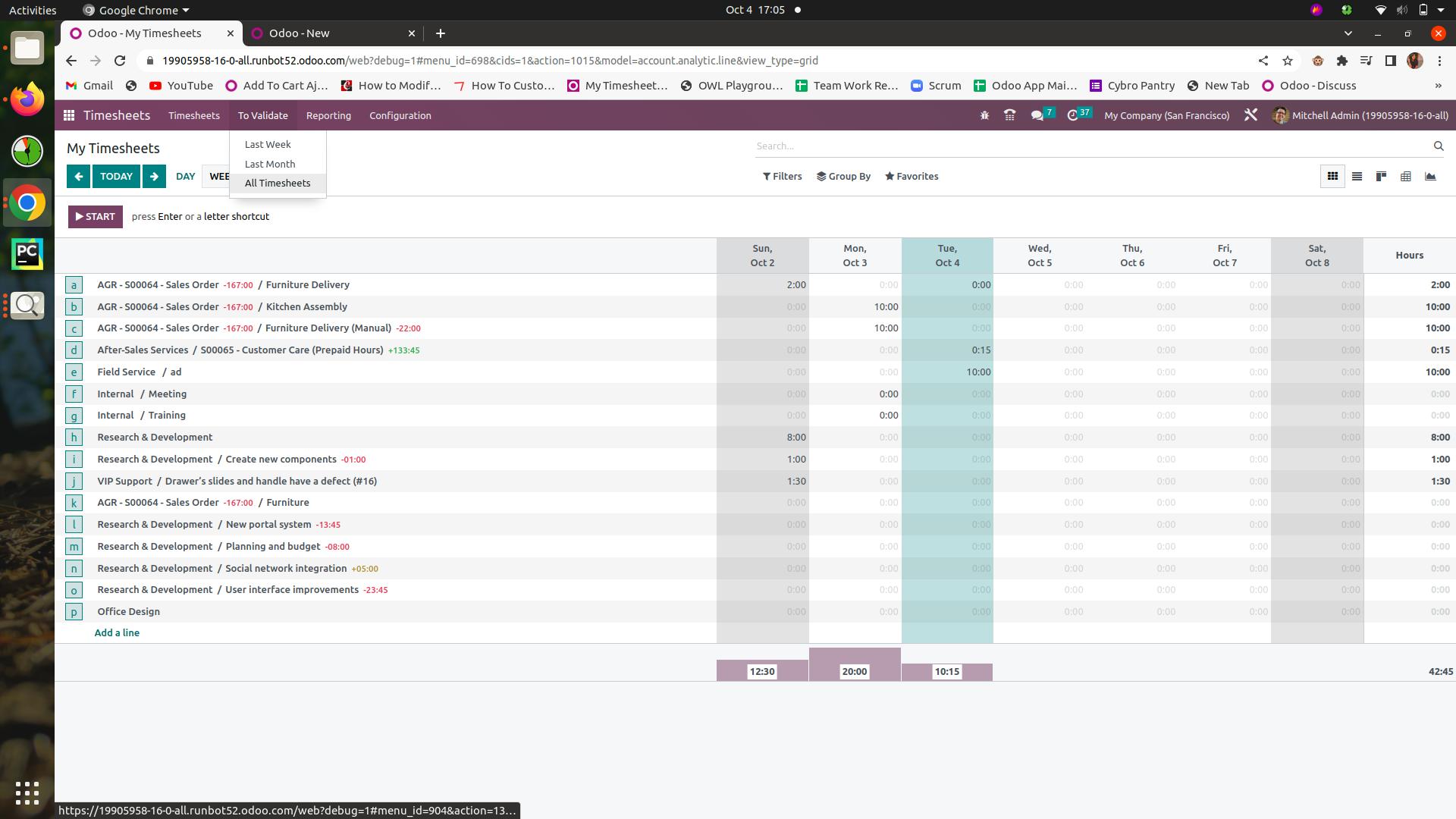Click the TODAY navigation button
The width and height of the screenshot is (1456, 819).
click(x=116, y=176)
